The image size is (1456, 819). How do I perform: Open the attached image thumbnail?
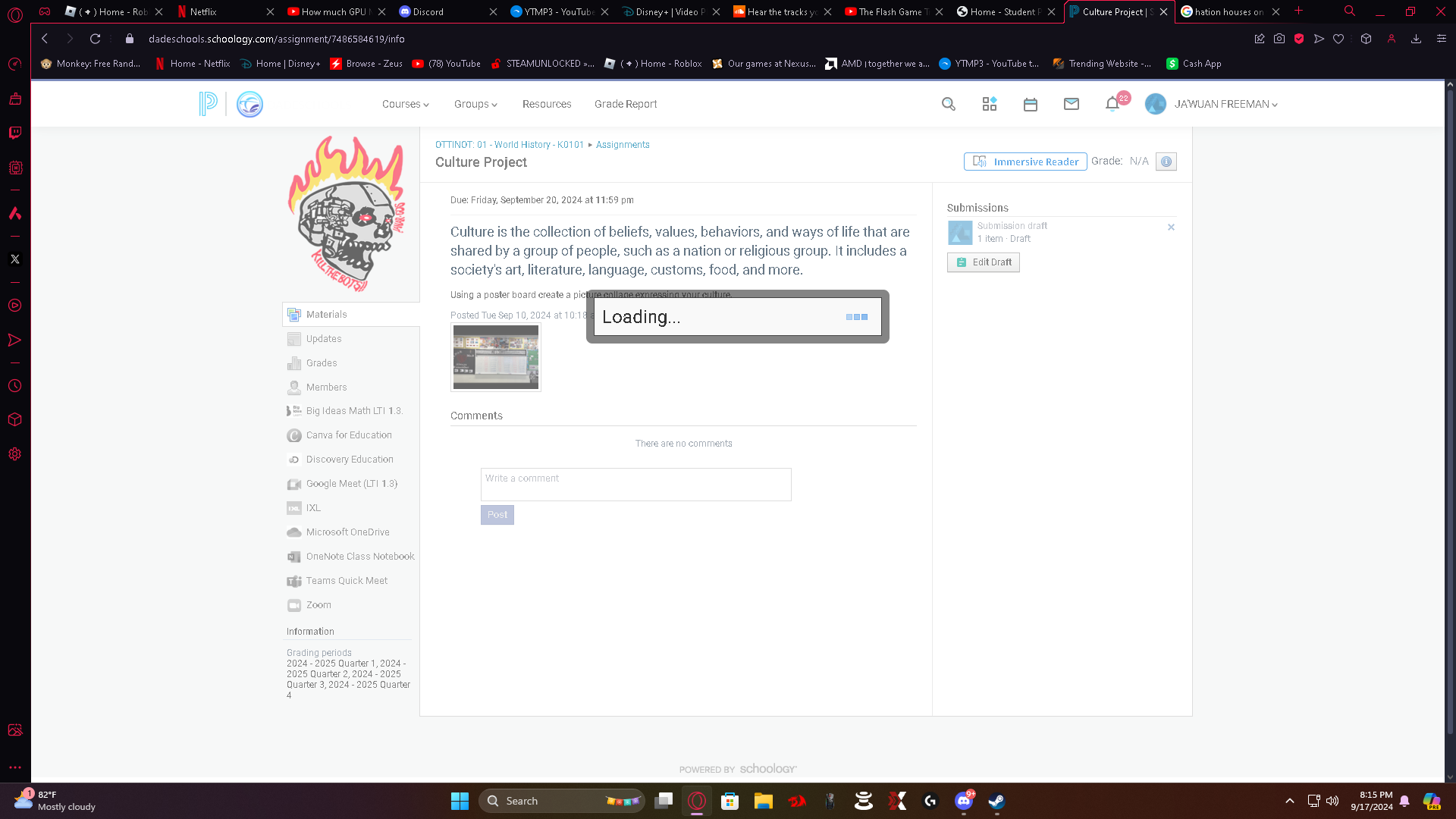495,357
